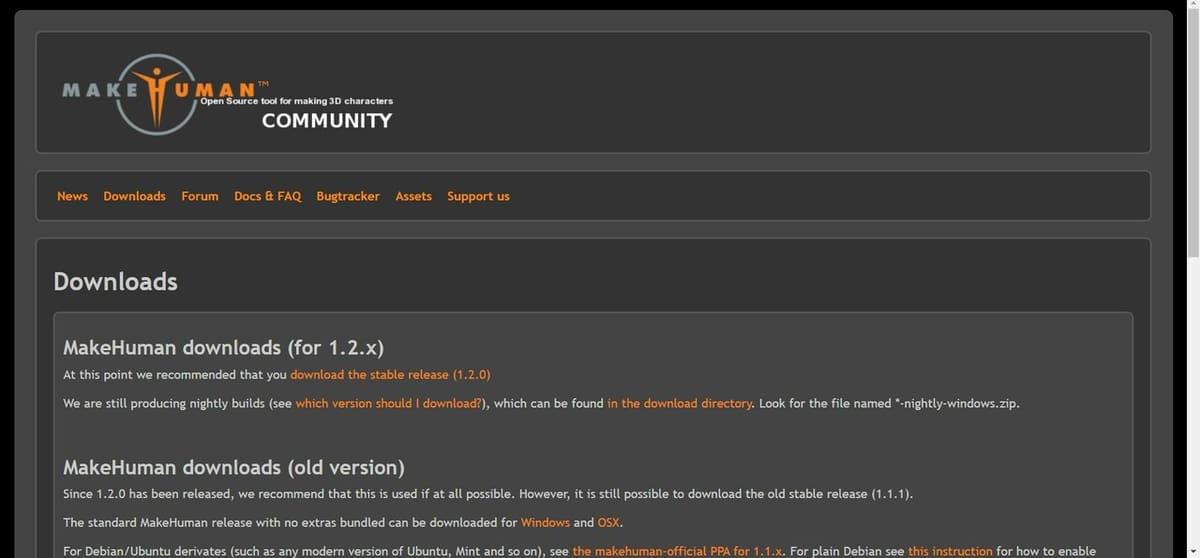
Task: Open the Assets navigation link
Action: (x=413, y=196)
